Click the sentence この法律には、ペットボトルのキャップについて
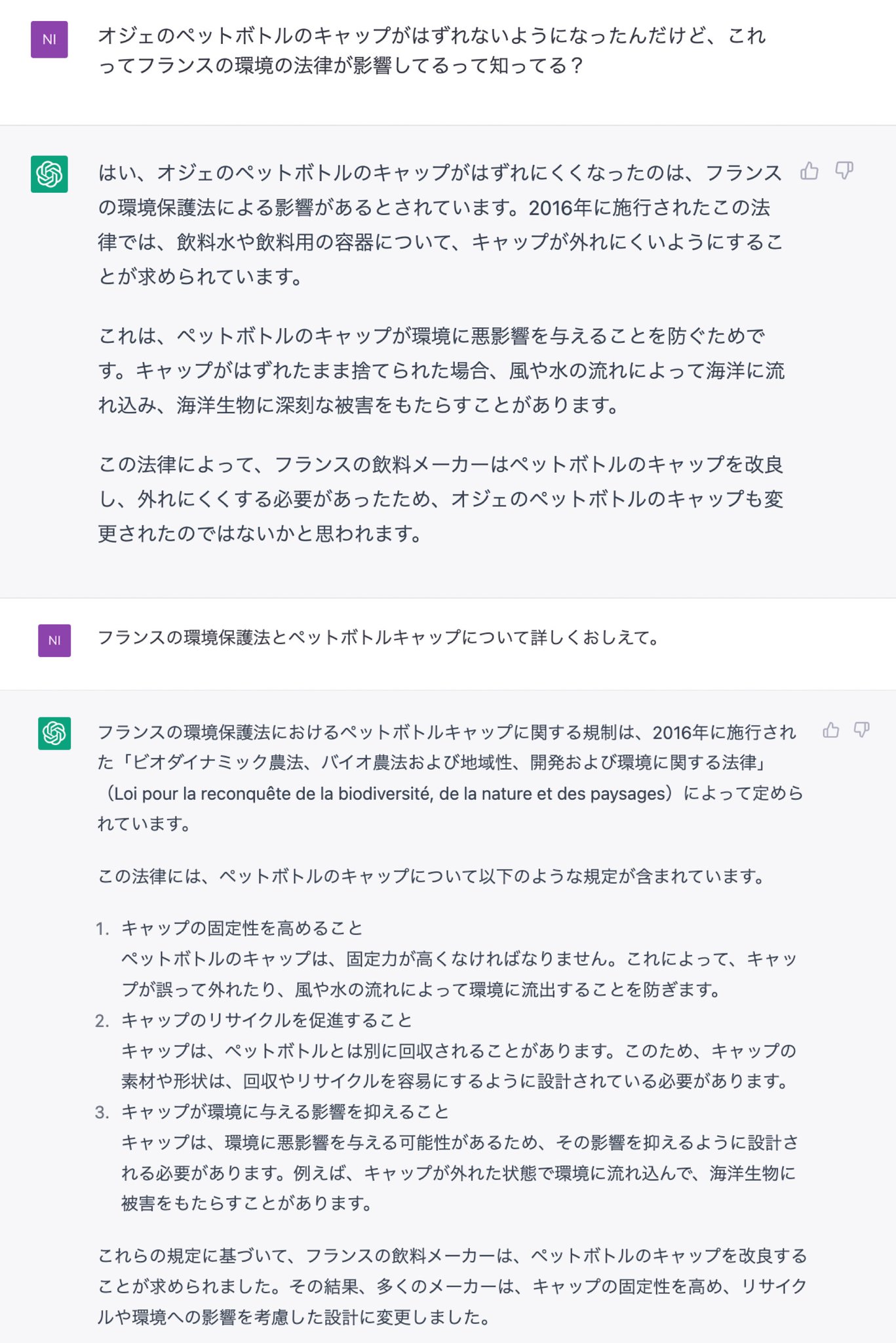 [431, 876]
